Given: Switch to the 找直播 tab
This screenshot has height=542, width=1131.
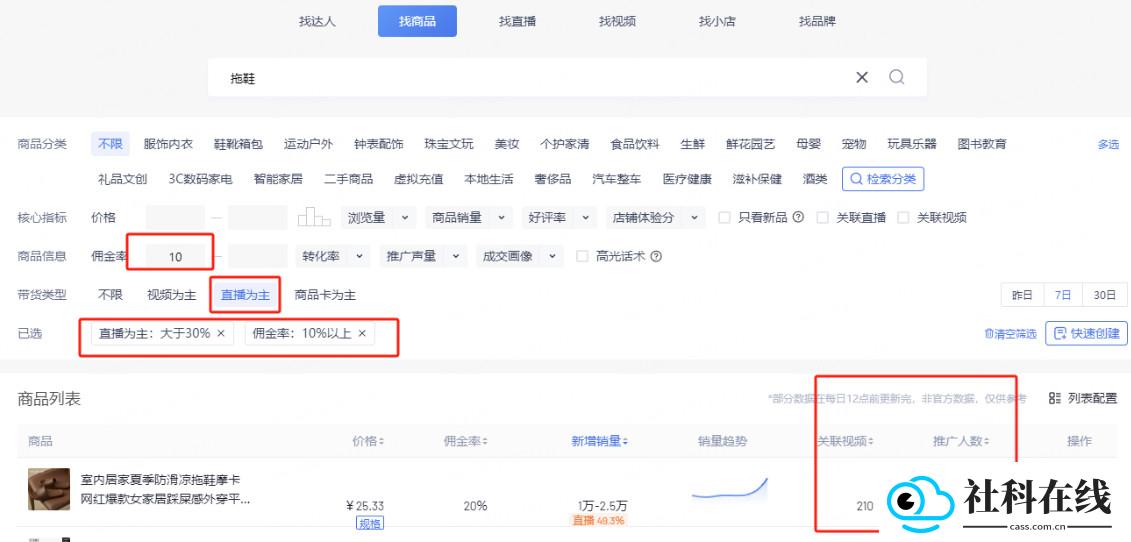Looking at the screenshot, I should point(517,21).
